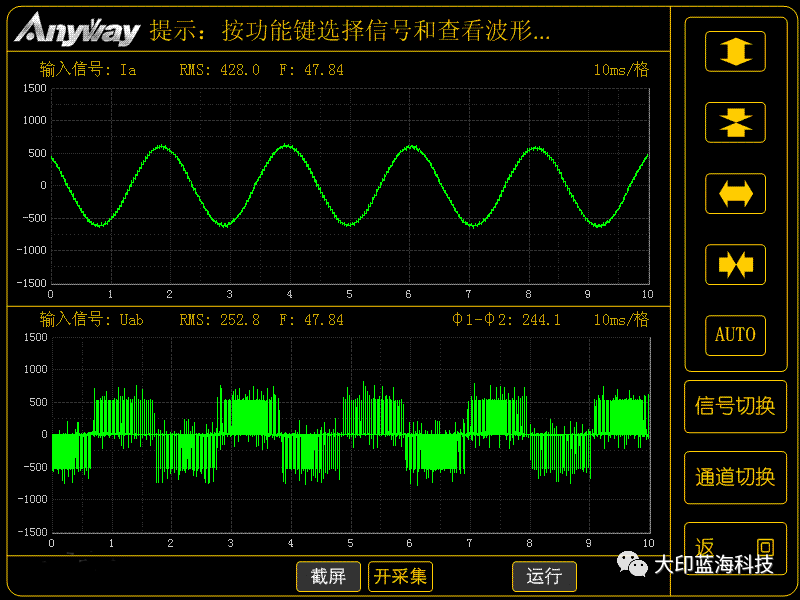Click the Uab PWM waveform plot
Image resolution: width=800 pixels, height=600 pixels.
tap(351, 435)
